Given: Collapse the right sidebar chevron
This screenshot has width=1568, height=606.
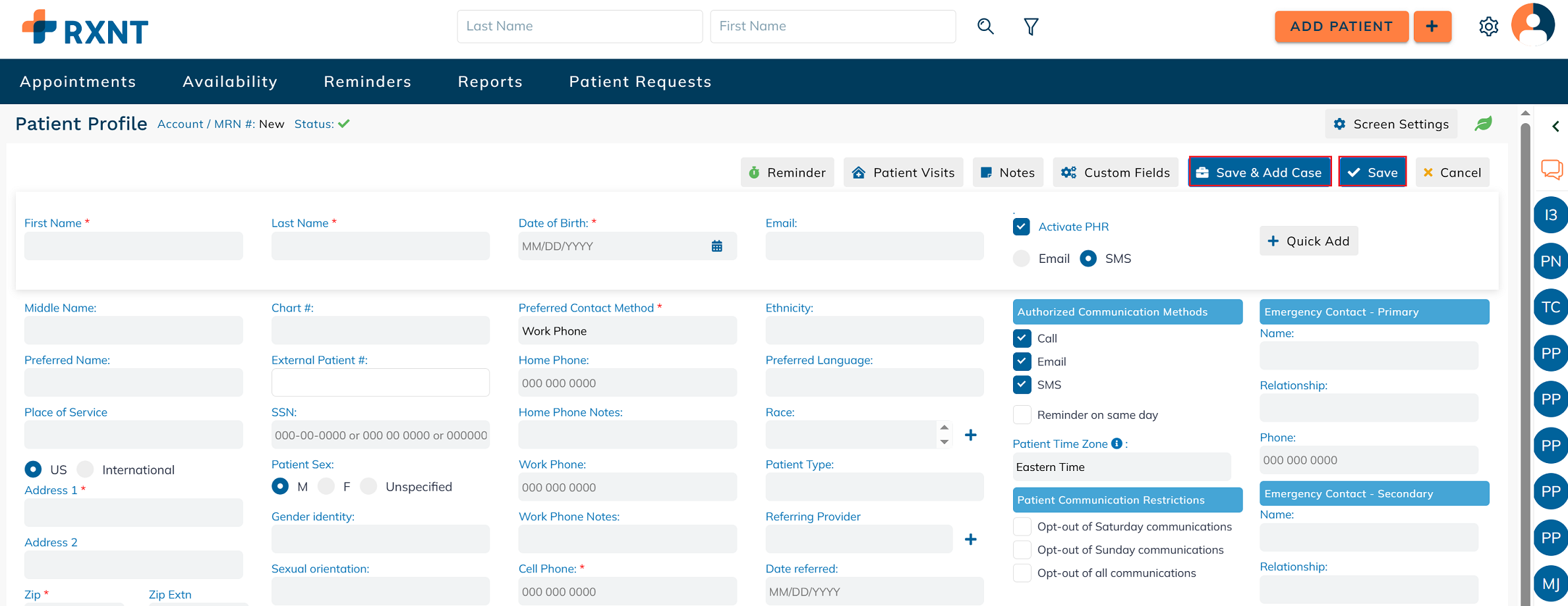Looking at the screenshot, I should pyautogui.click(x=1555, y=126).
